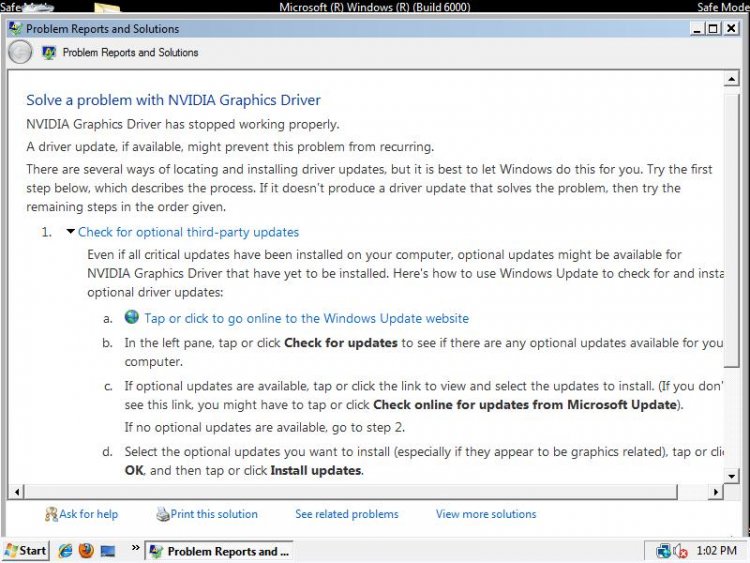Open See related problems link
Image resolution: width=750 pixels, height=563 pixels.
(x=347, y=514)
